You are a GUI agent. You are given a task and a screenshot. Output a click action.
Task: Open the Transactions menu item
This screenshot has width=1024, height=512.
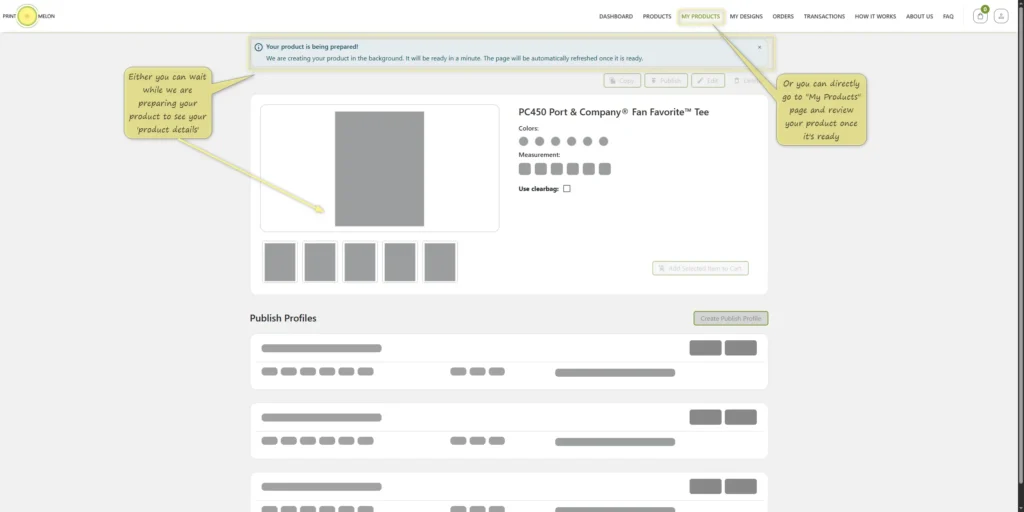pos(824,16)
